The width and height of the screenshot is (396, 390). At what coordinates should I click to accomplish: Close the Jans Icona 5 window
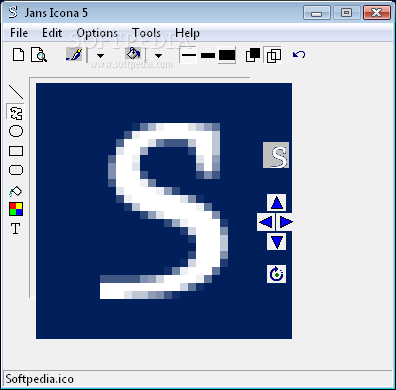click(x=377, y=13)
